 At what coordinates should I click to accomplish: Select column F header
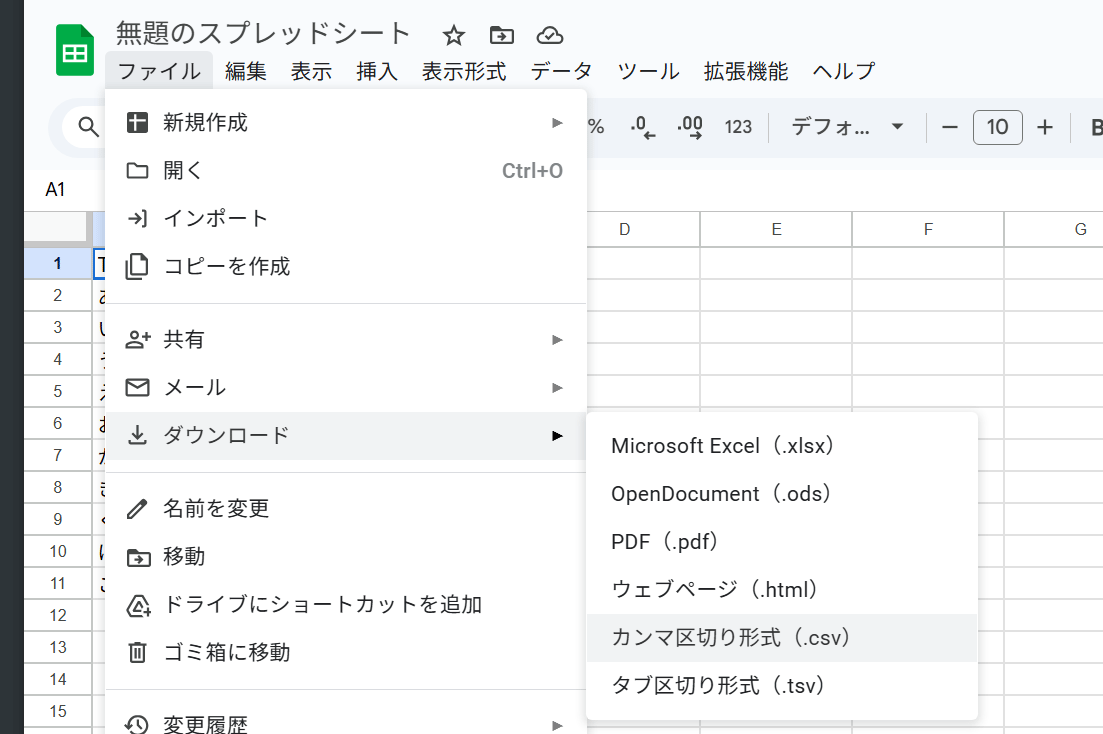[x=928, y=229]
